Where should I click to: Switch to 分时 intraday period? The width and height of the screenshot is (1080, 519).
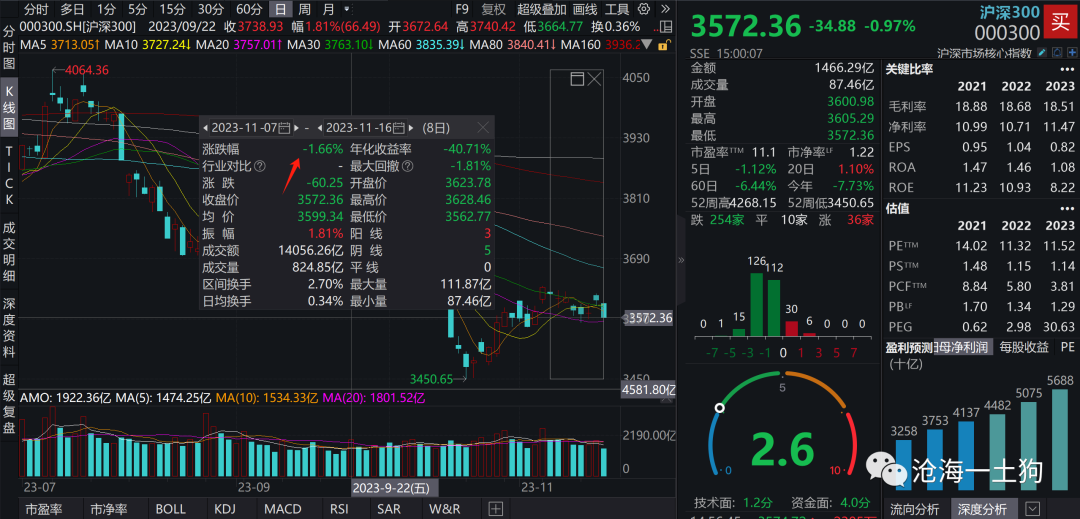[x=36, y=9]
